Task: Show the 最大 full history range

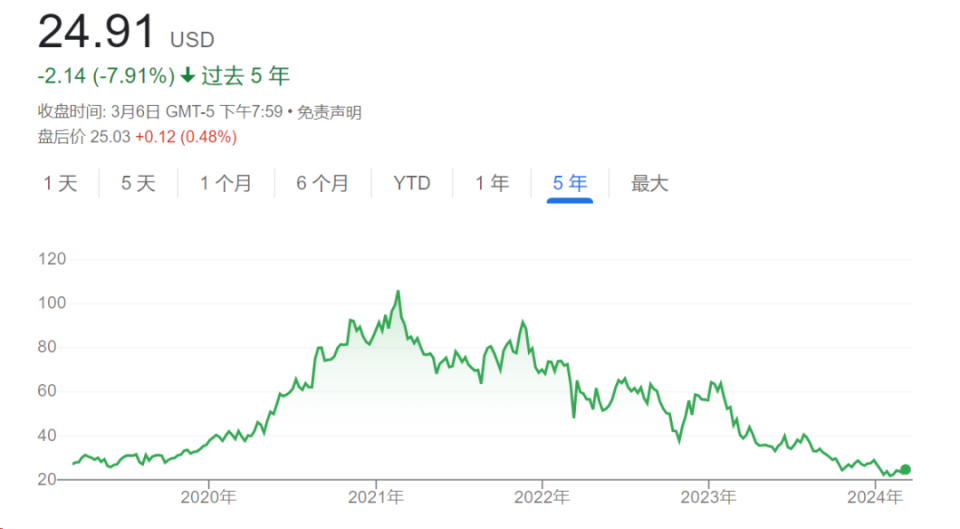Action: [650, 183]
